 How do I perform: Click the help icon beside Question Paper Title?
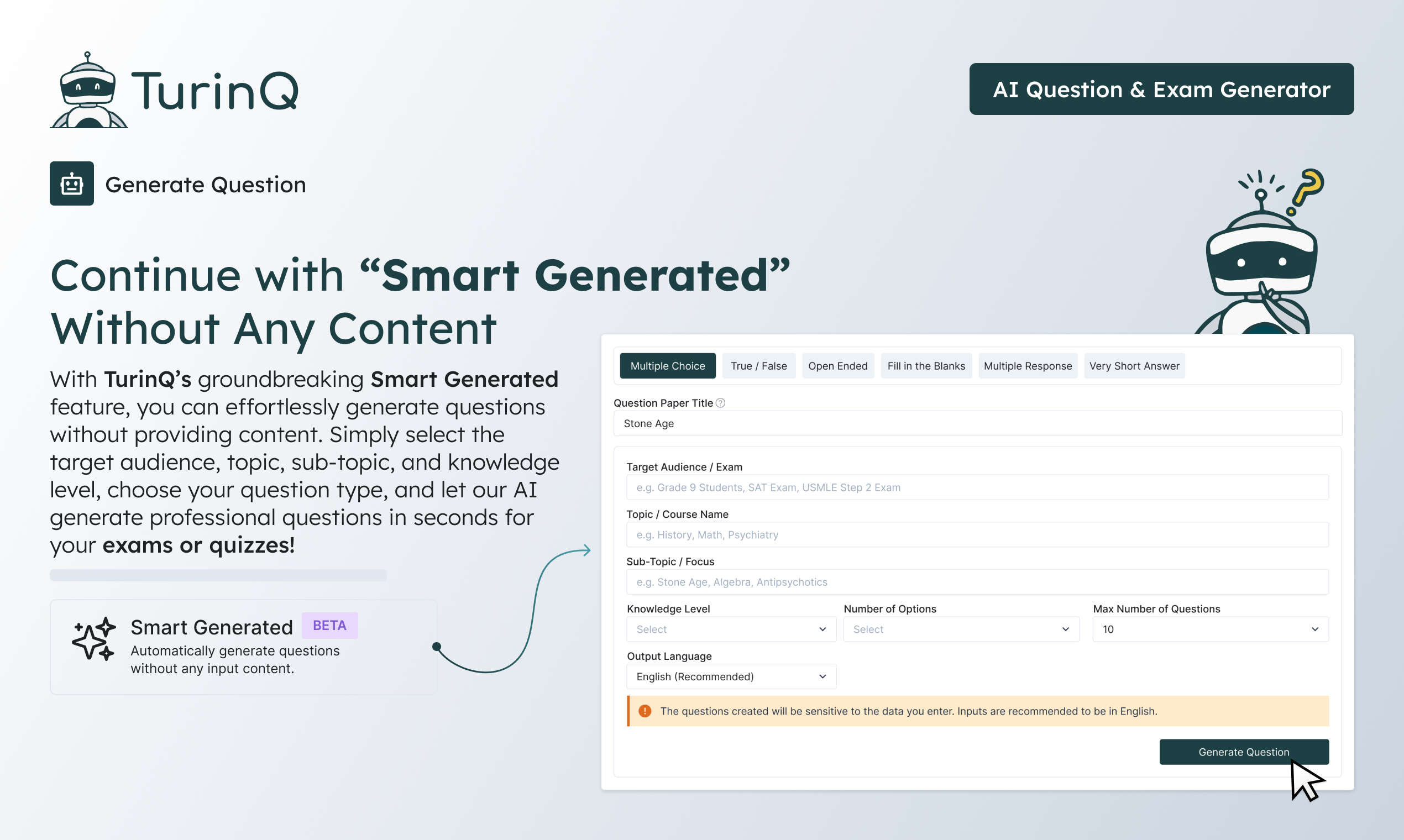point(720,403)
